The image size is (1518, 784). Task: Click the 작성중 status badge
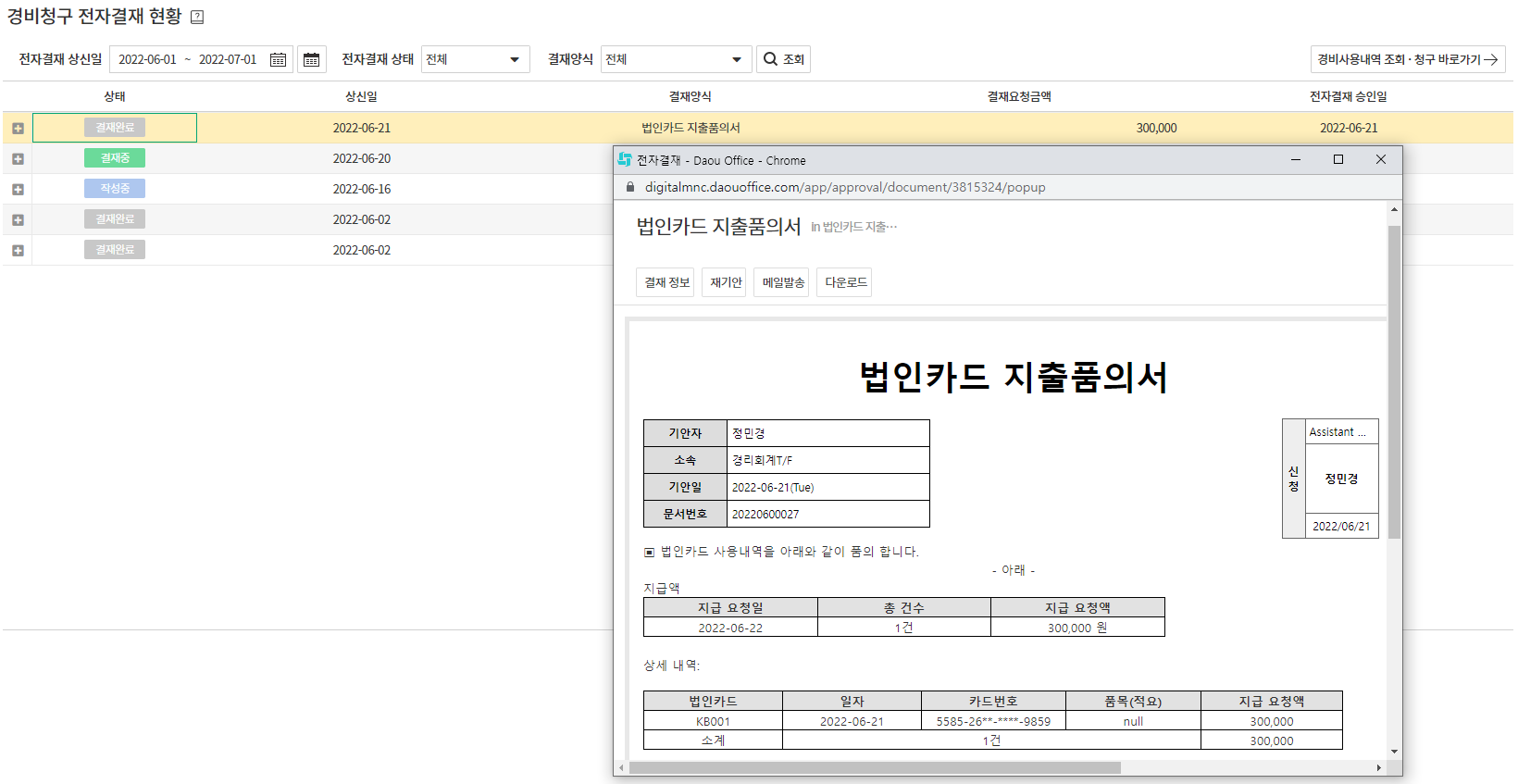(115, 189)
